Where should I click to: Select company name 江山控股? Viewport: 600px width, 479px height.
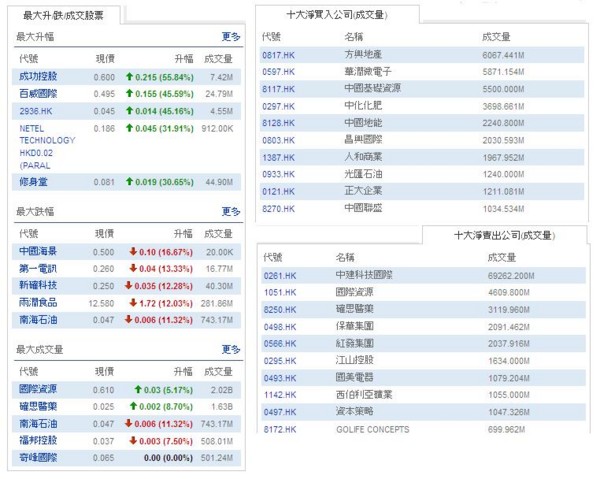pyautogui.click(x=354, y=360)
